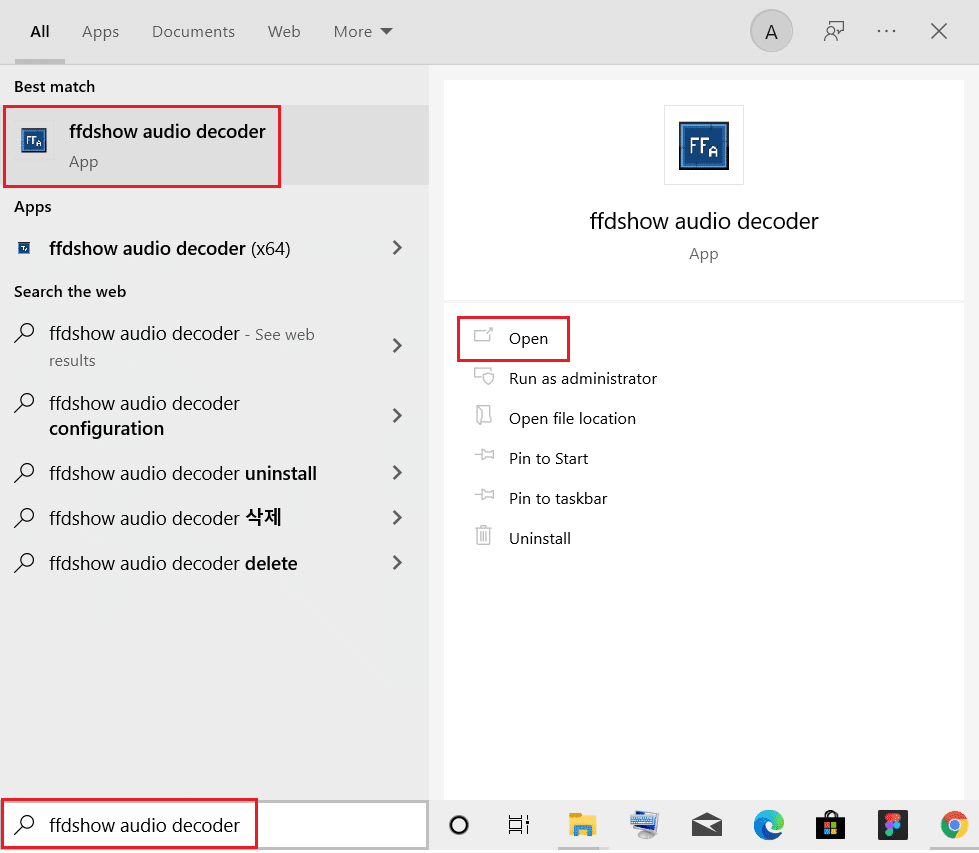Viewport: 979px width, 853px height.
Task: Open the three-dots options menu
Action: (886, 31)
